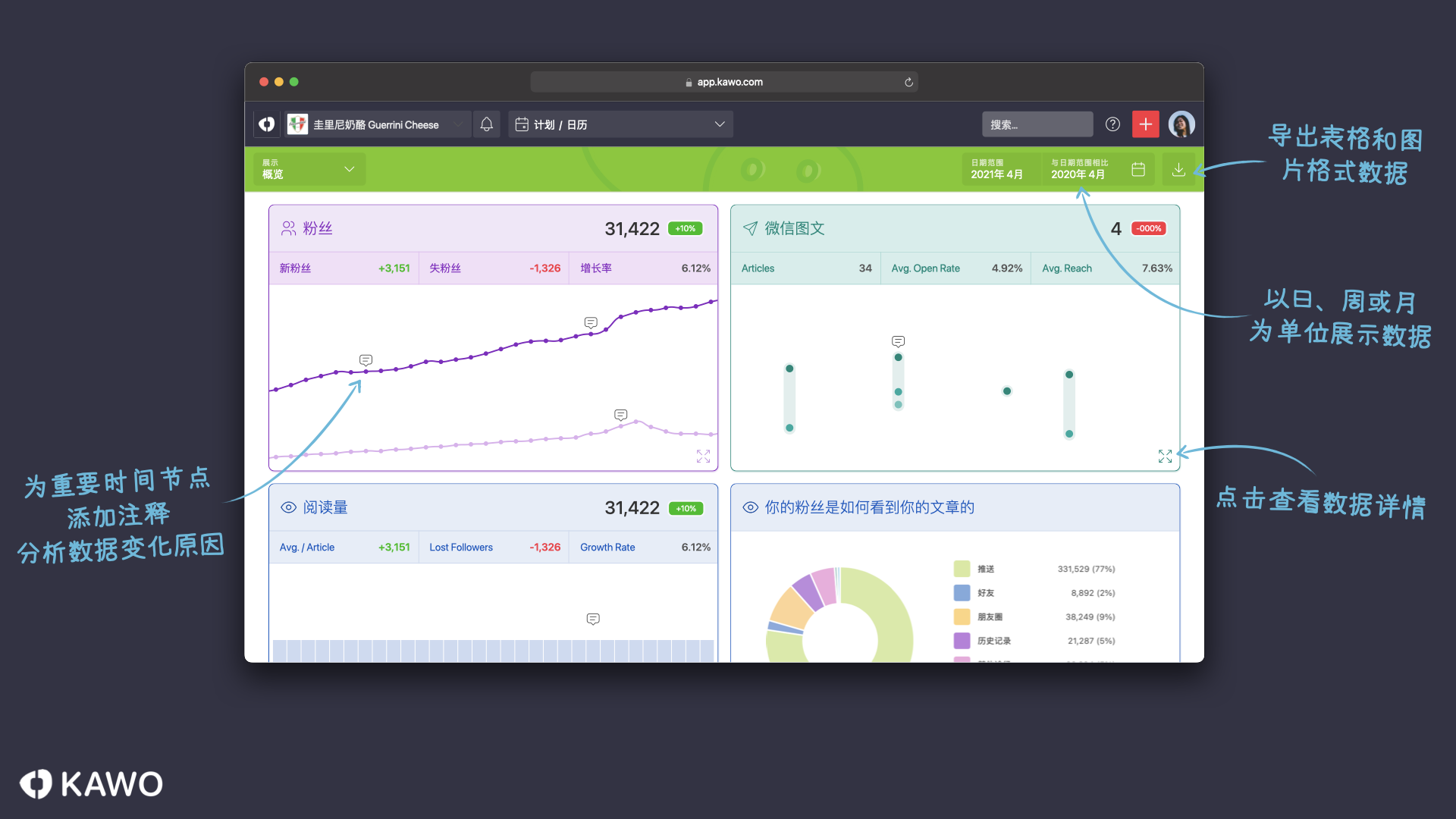Click the KAWO logo home icon
This screenshot has height=819, width=1456.
[x=267, y=124]
